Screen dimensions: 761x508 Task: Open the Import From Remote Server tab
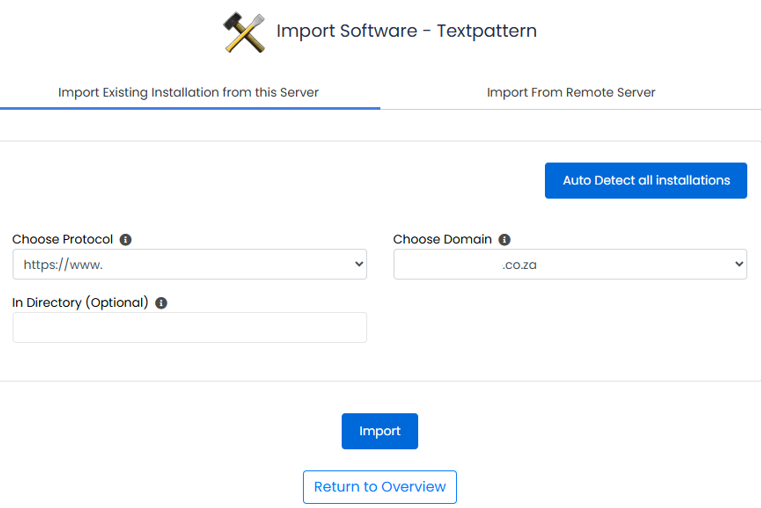571,92
